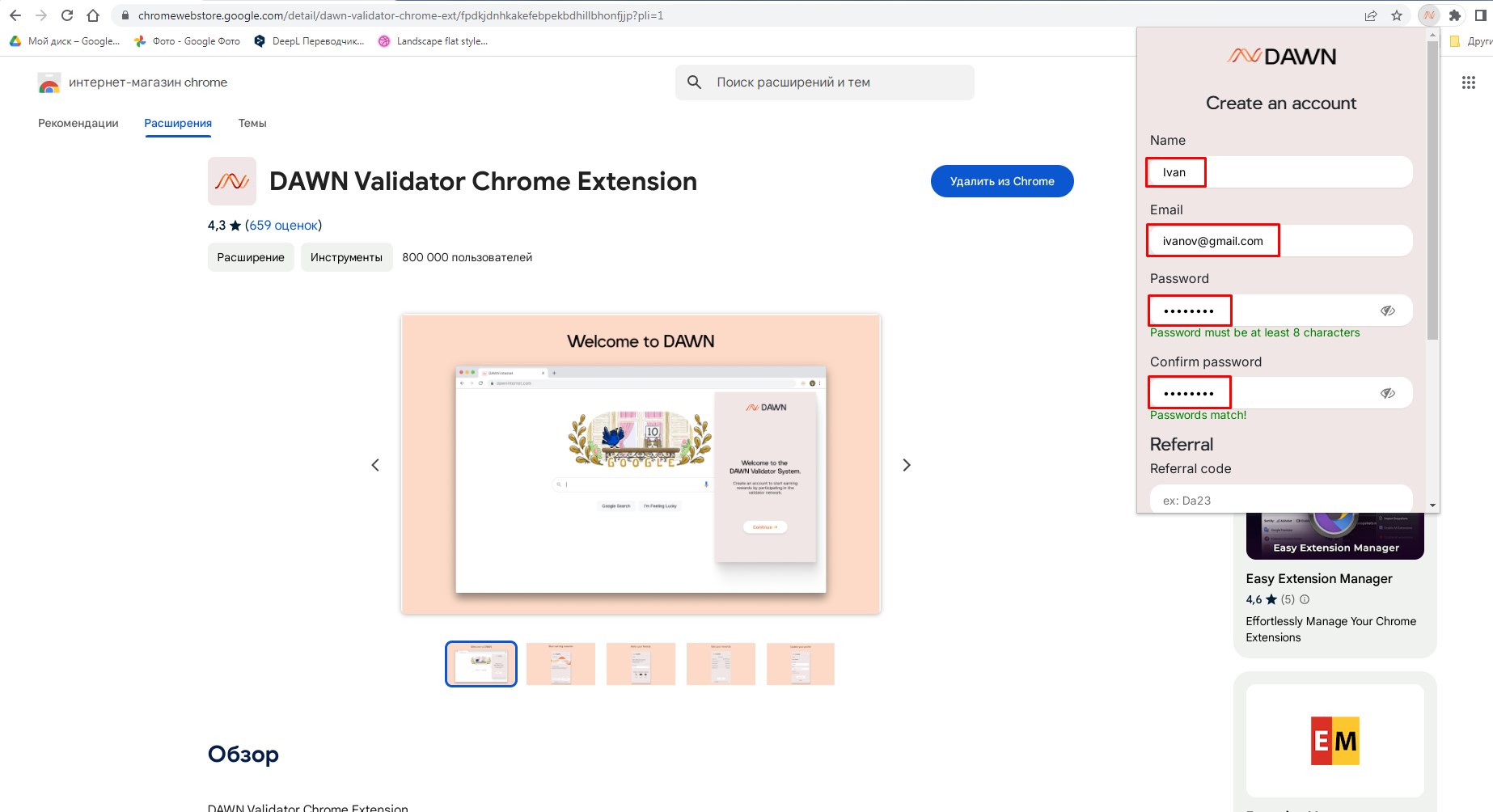Bookmark the page with the star icon
Image resolution: width=1493 pixels, height=812 pixels.
coord(1397,15)
